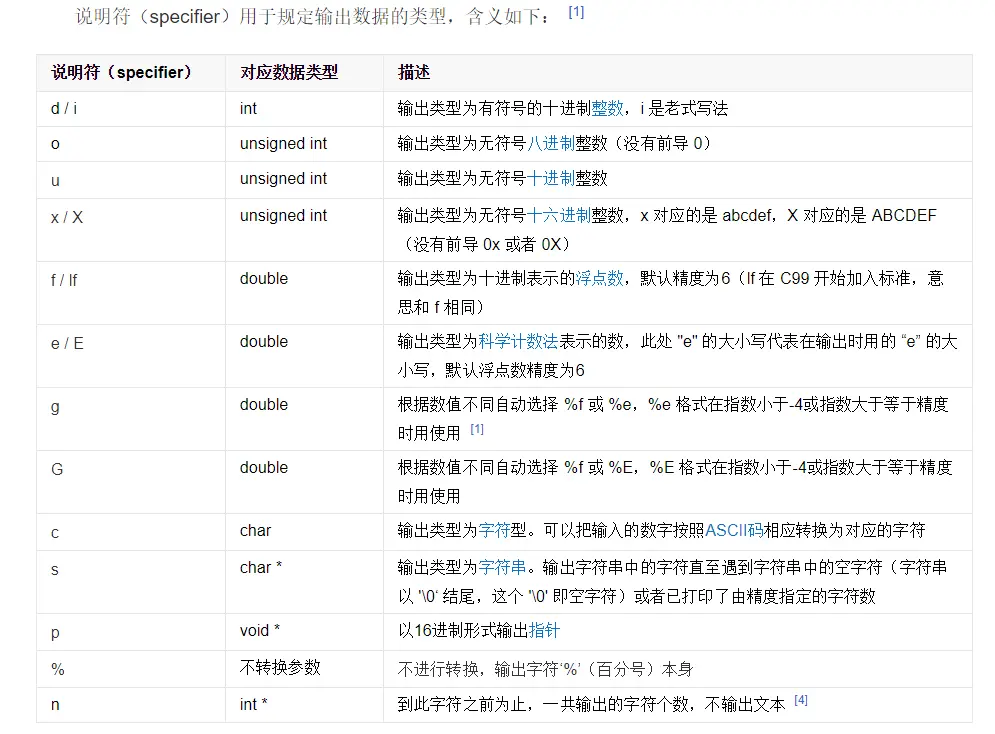
Task: Open the 字符串 link in s row
Action: pos(503,567)
